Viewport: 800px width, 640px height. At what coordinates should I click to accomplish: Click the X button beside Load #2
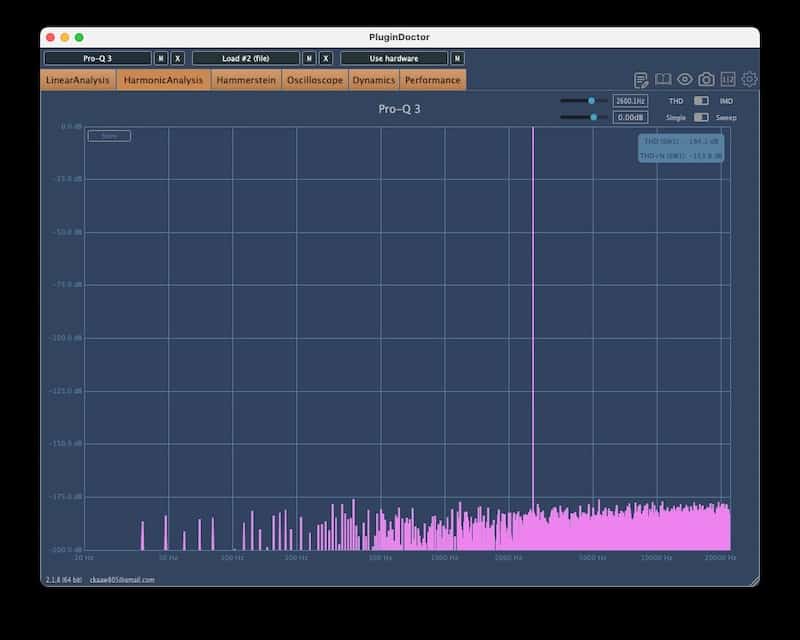[326, 58]
